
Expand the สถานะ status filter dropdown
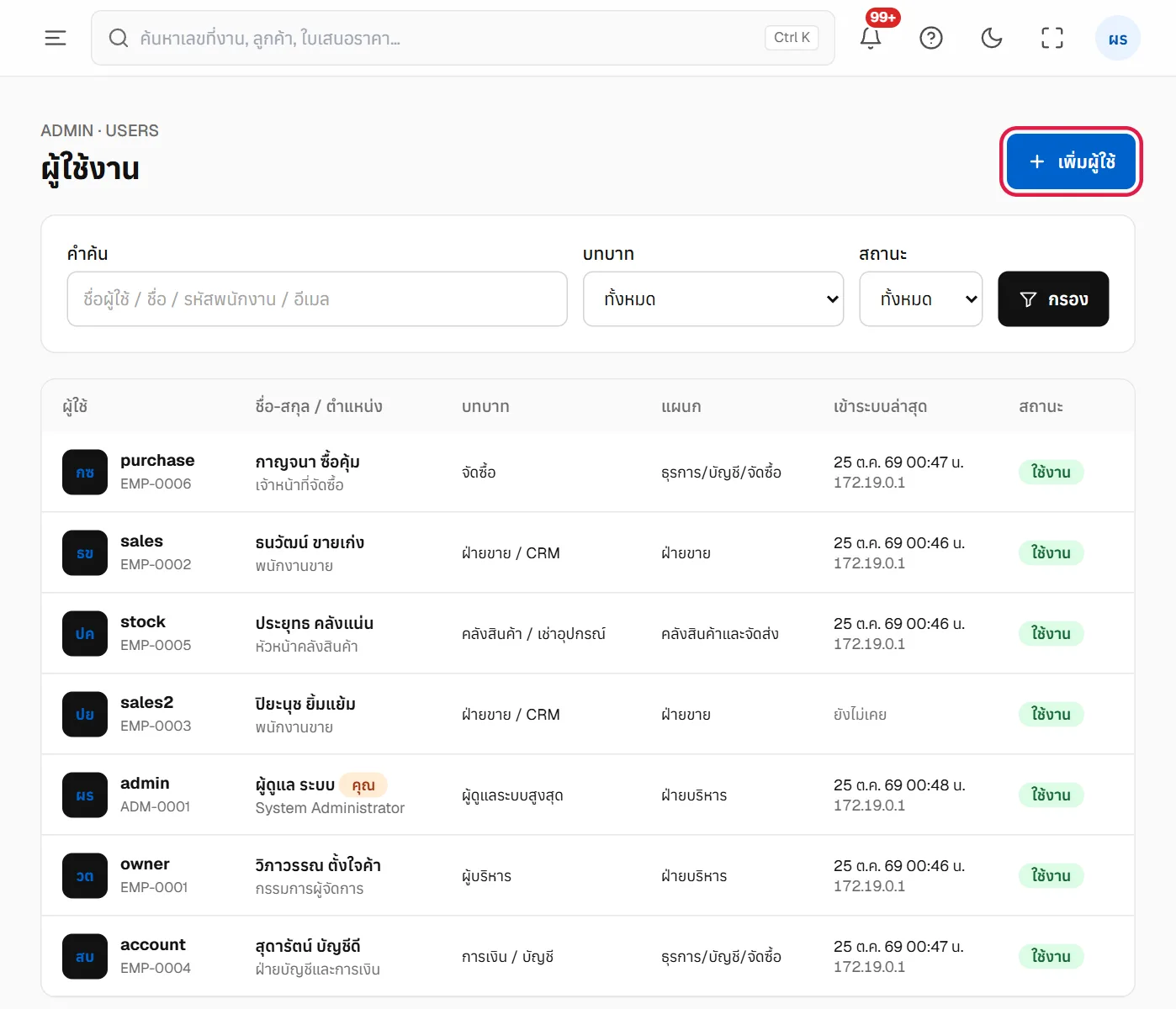pyautogui.click(x=921, y=298)
